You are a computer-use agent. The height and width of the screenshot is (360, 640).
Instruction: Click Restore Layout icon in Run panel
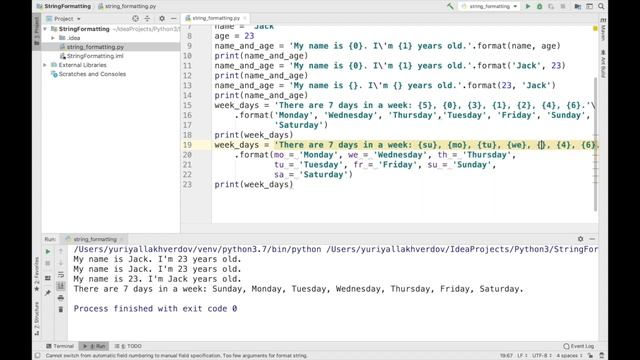click(x=48, y=278)
